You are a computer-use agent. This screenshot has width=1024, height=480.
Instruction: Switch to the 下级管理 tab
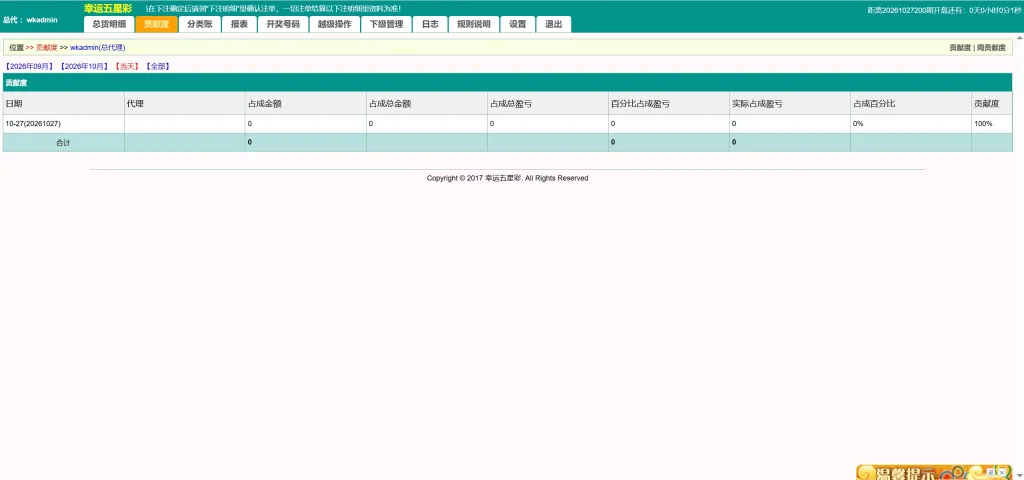pos(386,24)
